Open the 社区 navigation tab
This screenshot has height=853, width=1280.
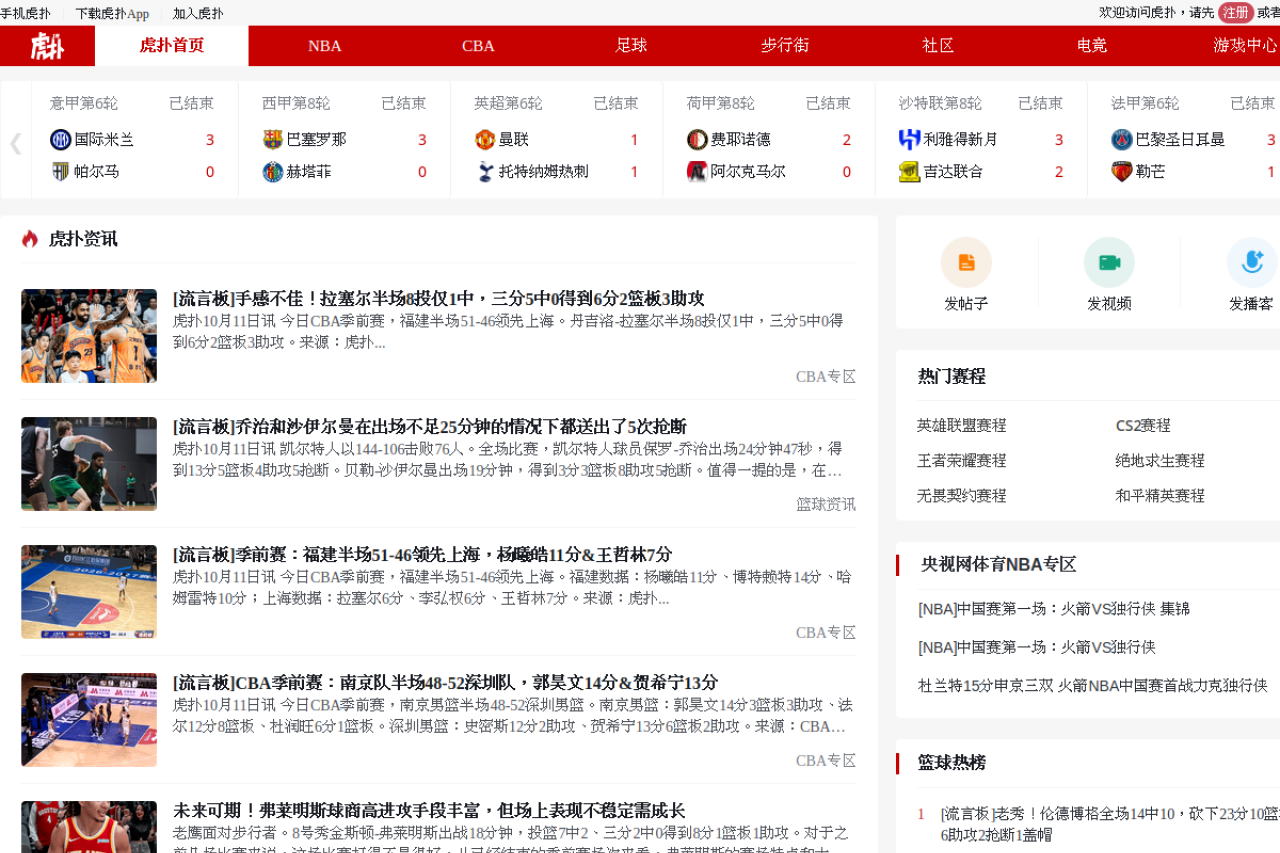pyautogui.click(x=938, y=46)
